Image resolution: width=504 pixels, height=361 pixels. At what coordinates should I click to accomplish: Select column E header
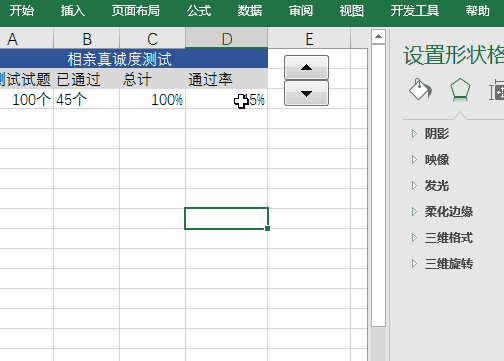(309, 39)
